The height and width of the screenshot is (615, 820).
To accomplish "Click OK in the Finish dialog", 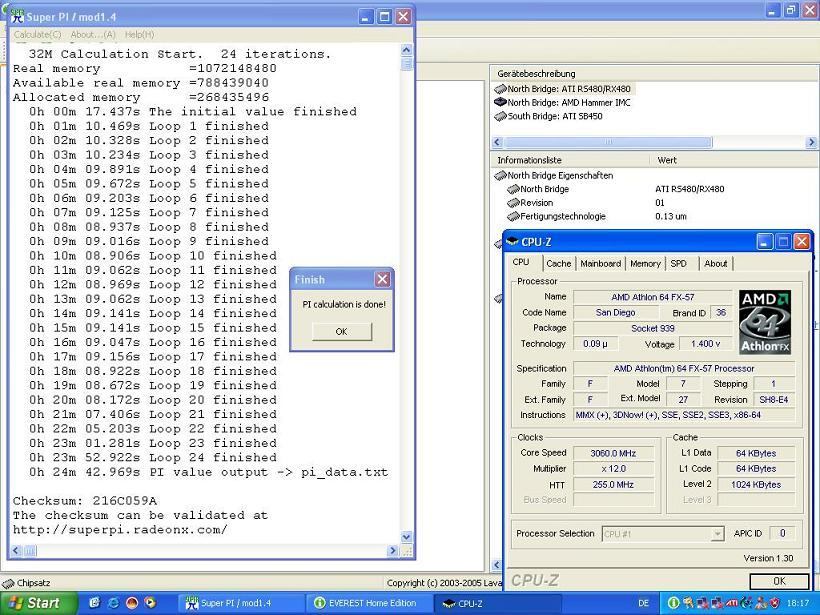I will pyautogui.click(x=341, y=331).
